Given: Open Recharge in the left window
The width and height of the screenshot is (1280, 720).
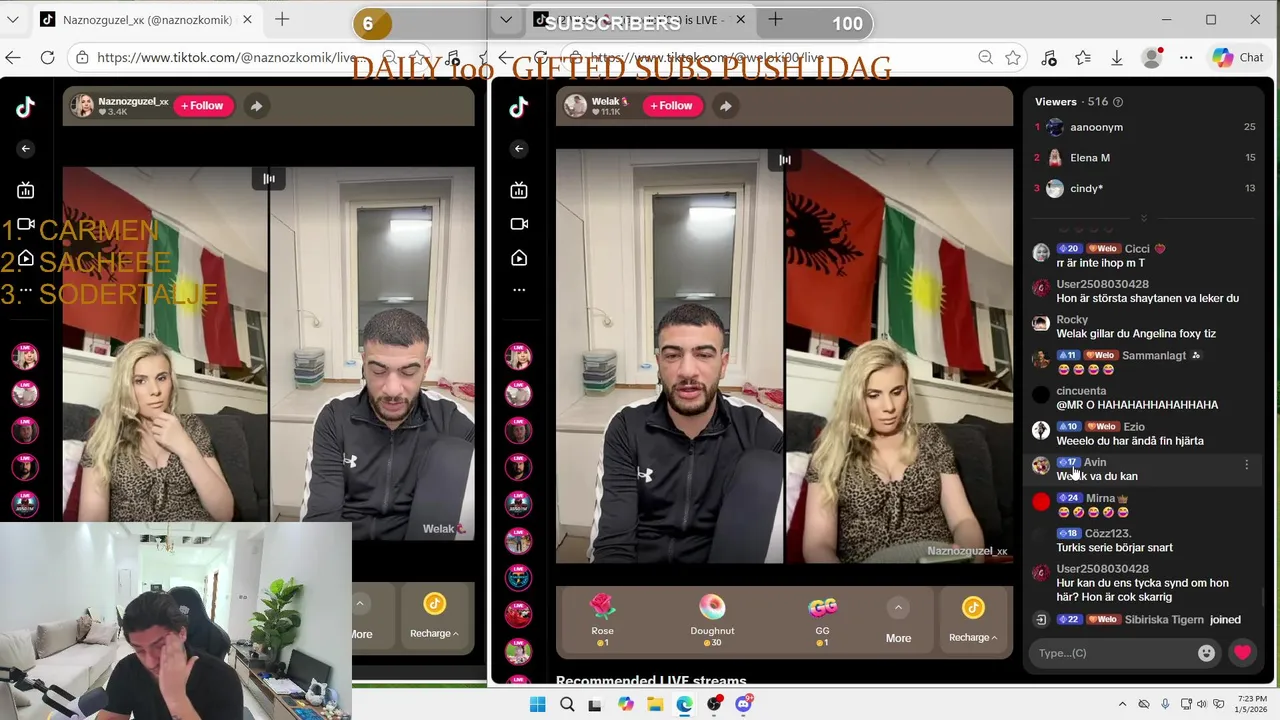Looking at the screenshot, I should pyautogui.click(x=434, y=614).
